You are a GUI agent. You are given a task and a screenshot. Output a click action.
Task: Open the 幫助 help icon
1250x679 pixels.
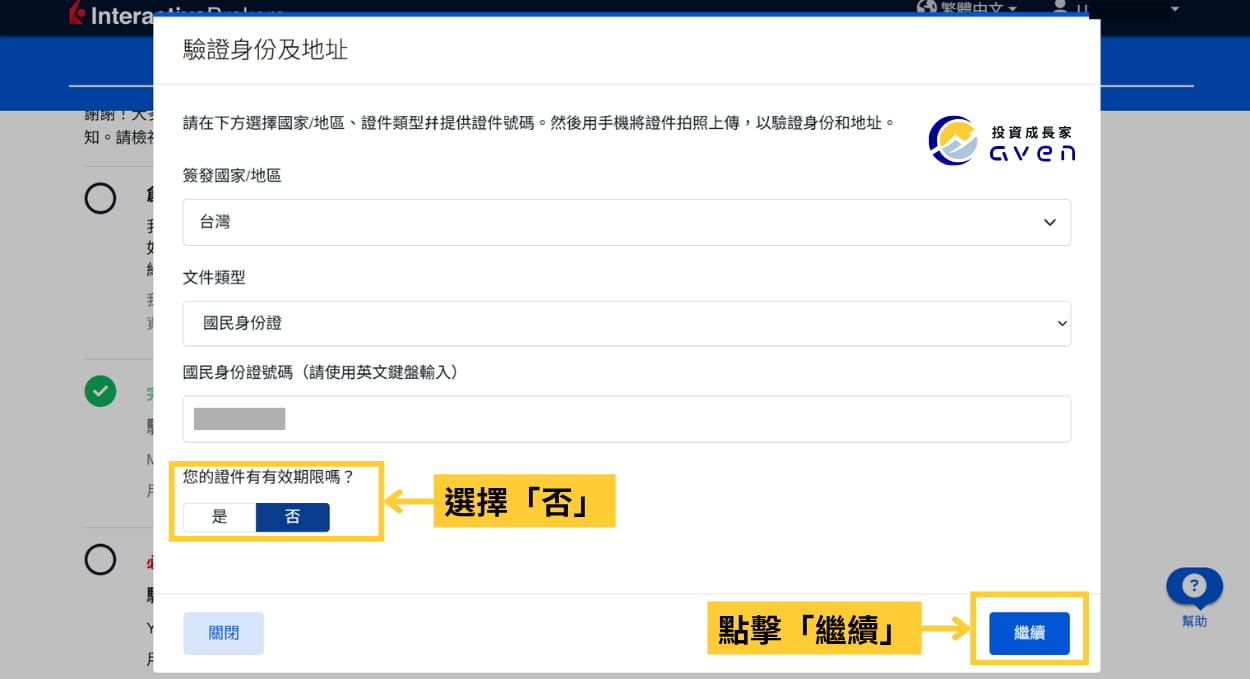(1194, 587)
